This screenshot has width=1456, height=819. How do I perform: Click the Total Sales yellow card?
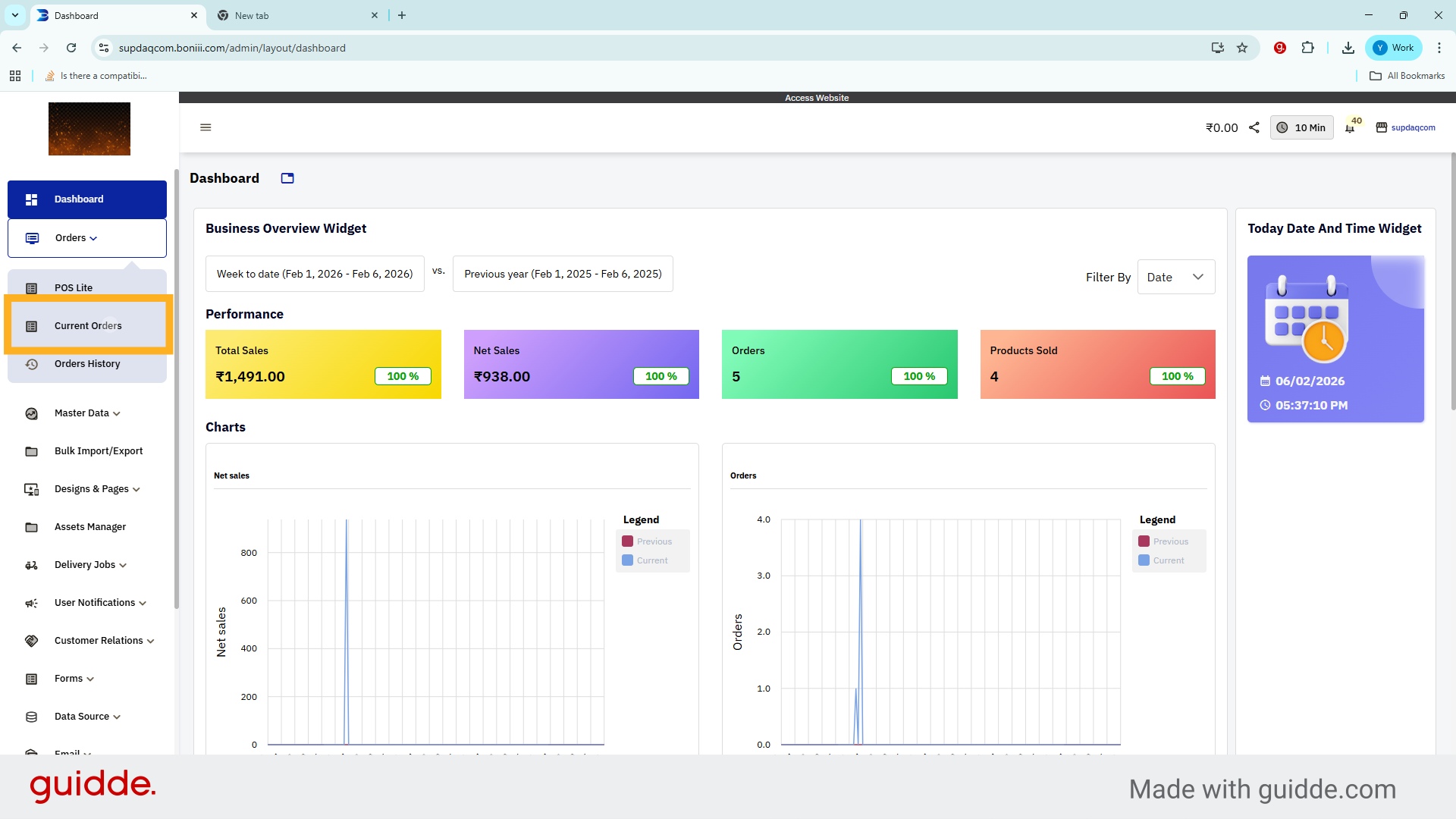[x=323, y=364]
